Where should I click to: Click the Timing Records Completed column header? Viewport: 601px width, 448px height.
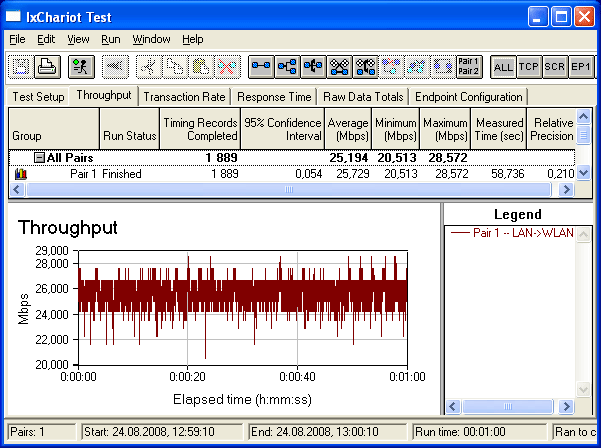(200, 129)
